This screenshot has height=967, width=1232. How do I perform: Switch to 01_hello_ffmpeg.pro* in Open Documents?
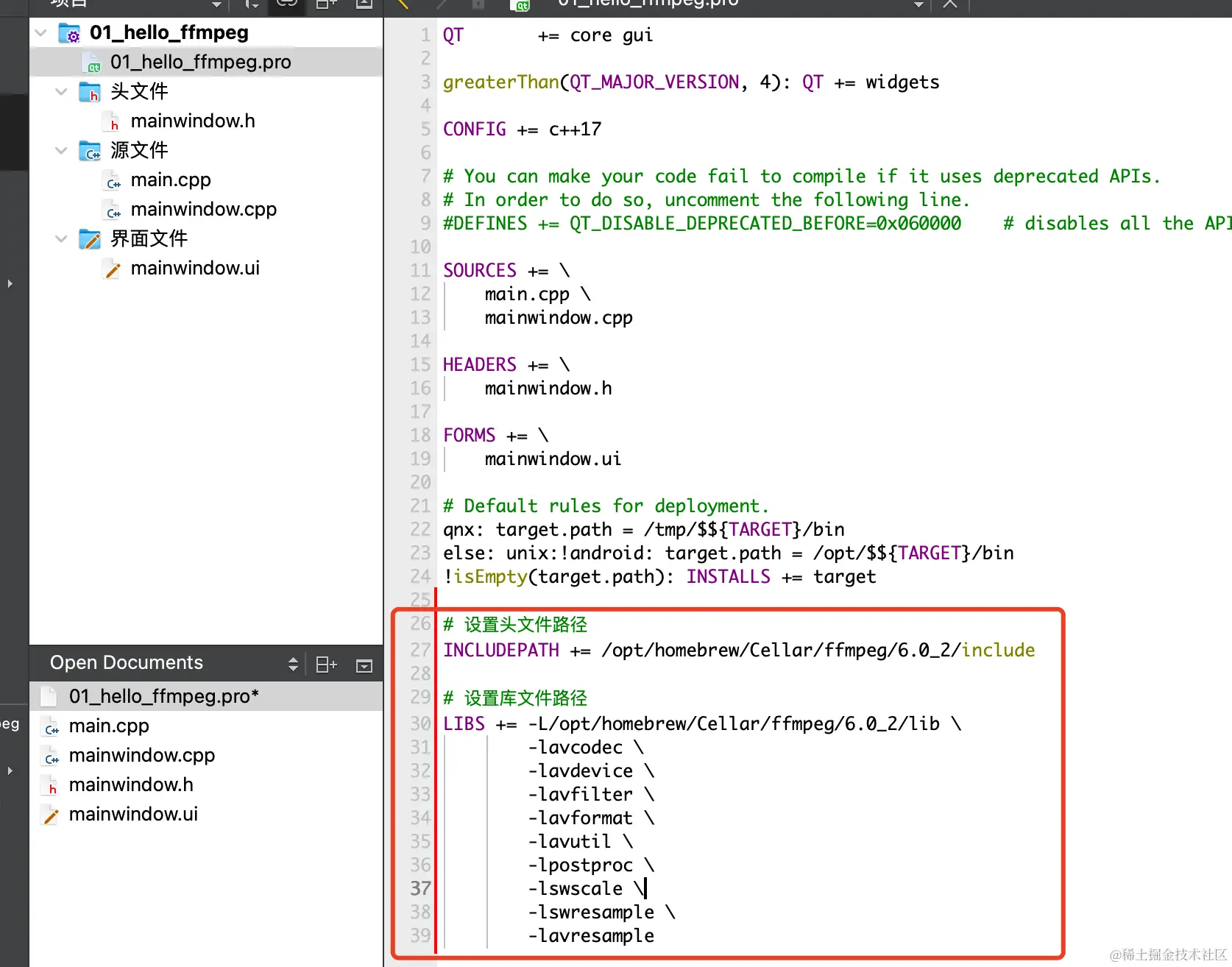point(206,696)
